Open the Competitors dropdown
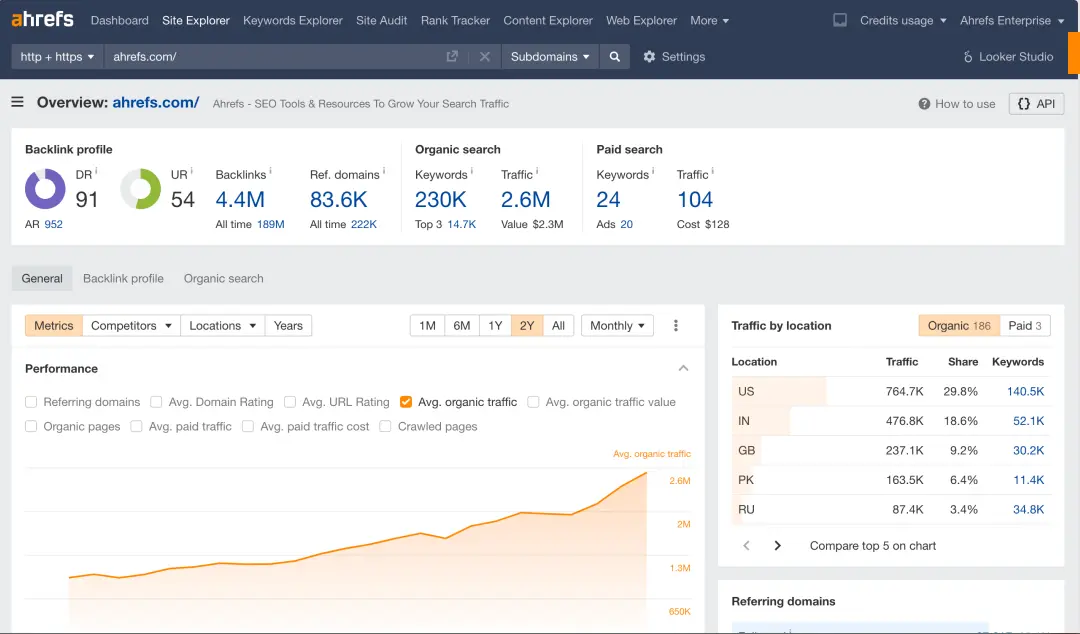The height and width of the screenshot is (634, 1080). 131,325
